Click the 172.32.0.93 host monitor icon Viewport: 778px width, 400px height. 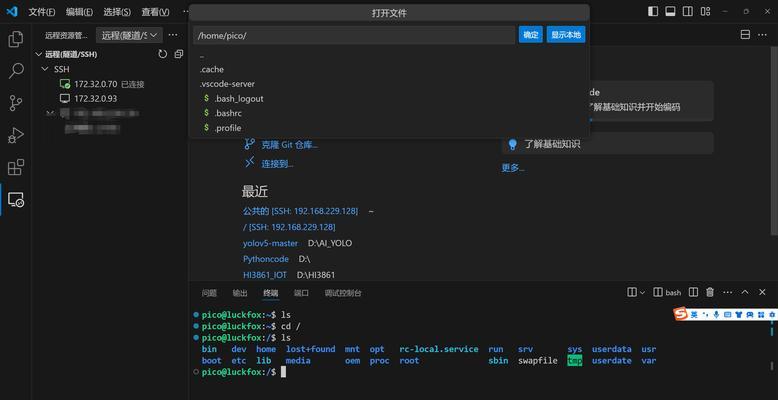click(65, 98)
